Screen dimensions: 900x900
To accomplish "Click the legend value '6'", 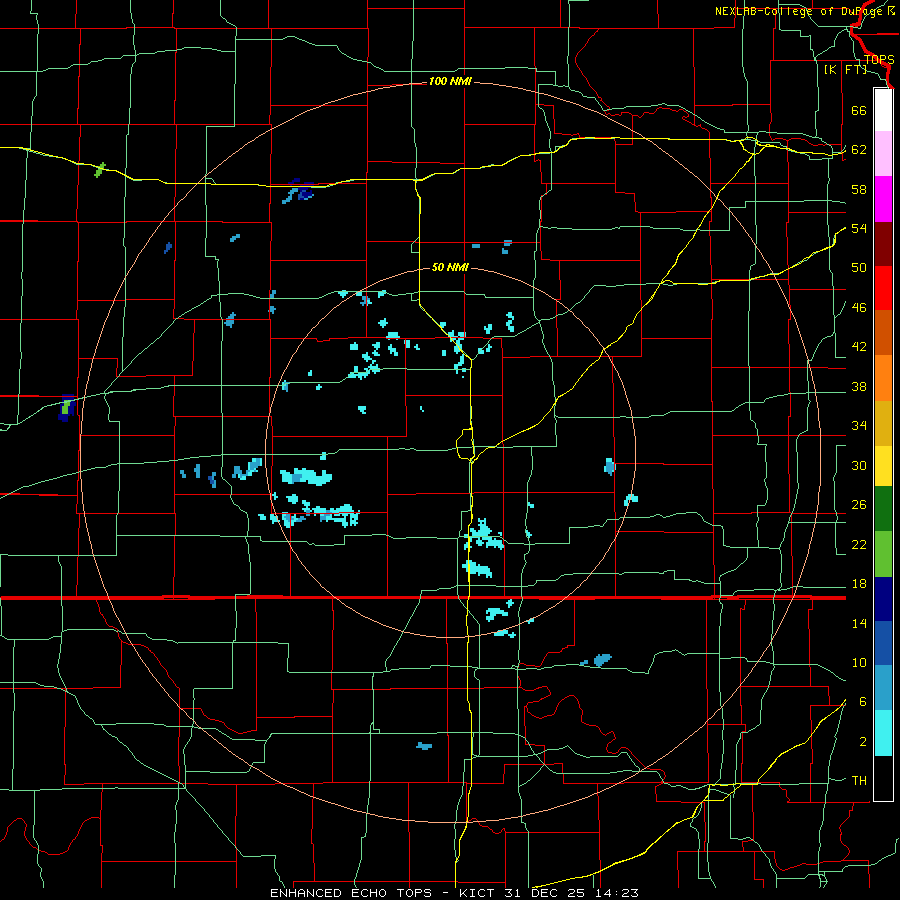I will coord(863,702).
